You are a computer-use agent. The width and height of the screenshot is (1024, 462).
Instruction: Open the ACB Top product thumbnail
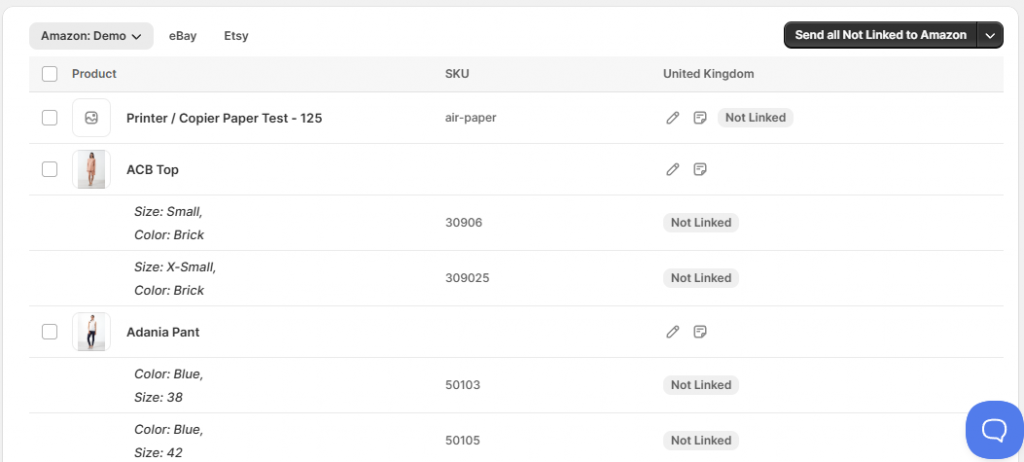point(91,169)
